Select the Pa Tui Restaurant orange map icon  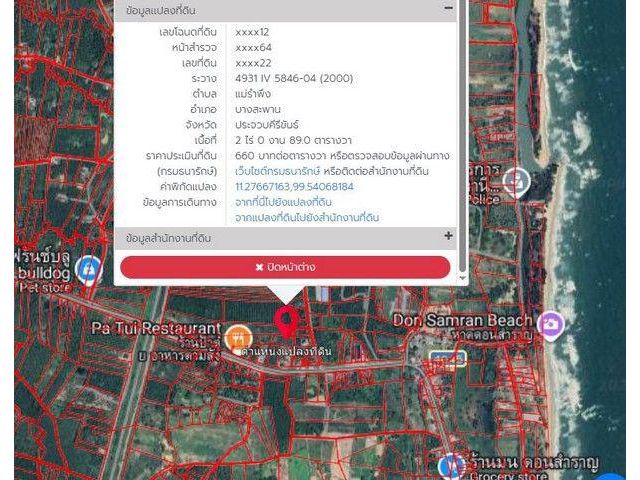(238, 338)
